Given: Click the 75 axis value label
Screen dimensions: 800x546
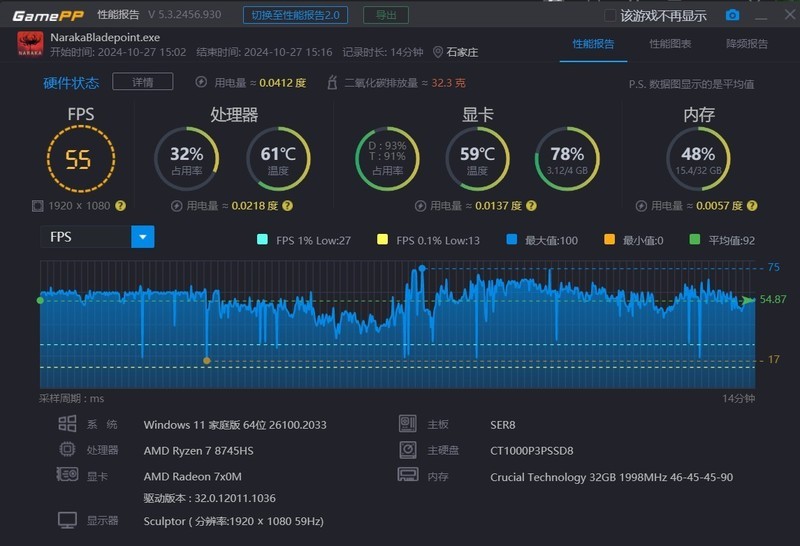Looking at the screenshot, I should [773, 267].
